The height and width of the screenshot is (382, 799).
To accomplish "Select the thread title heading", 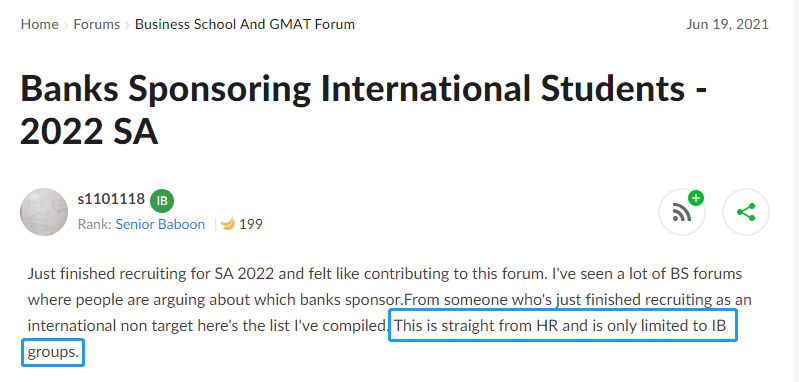I will [x=364, y=110].
